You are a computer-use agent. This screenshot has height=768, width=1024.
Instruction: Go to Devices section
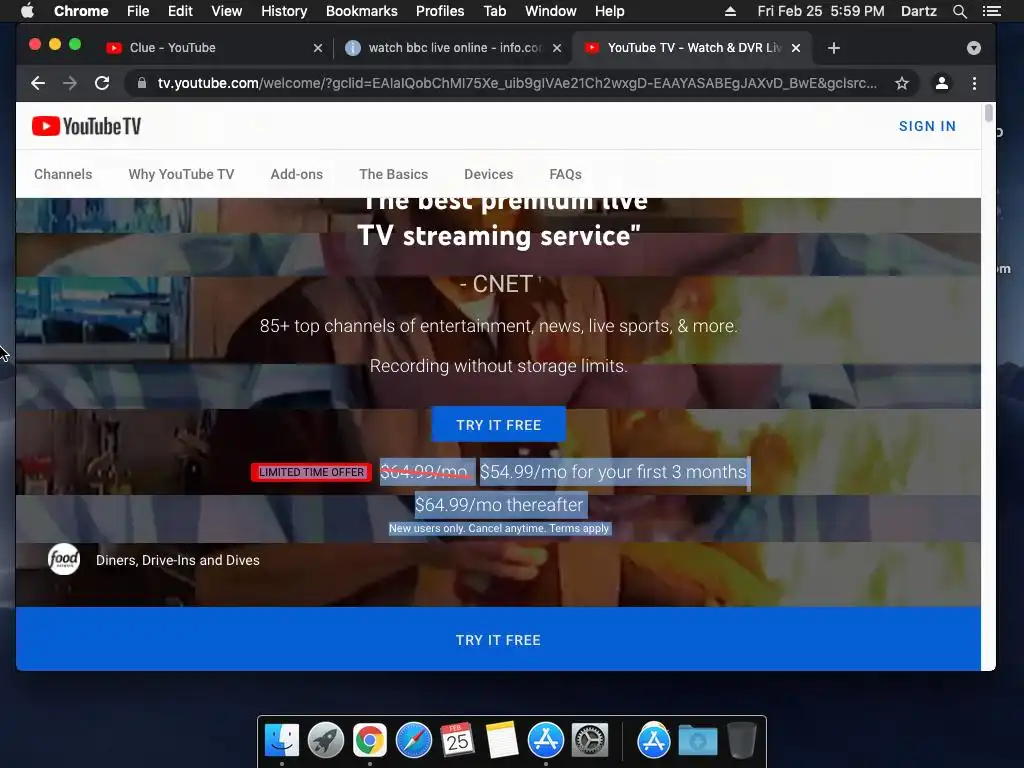(x=488, y=174)
